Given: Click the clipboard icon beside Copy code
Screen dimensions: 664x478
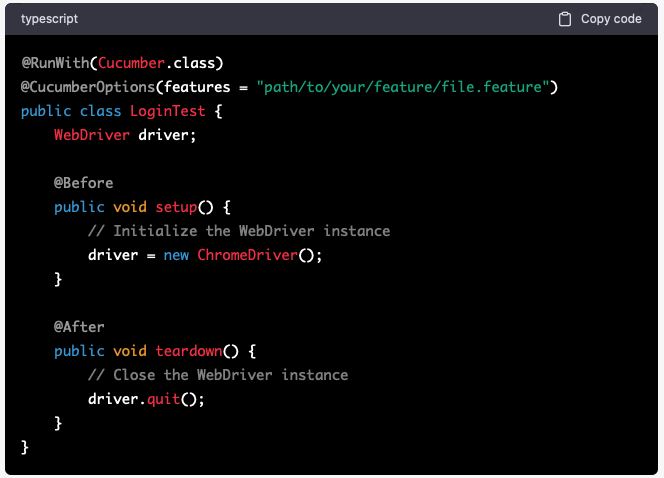Looking at the screenshot, I should (x=565, y=19).
